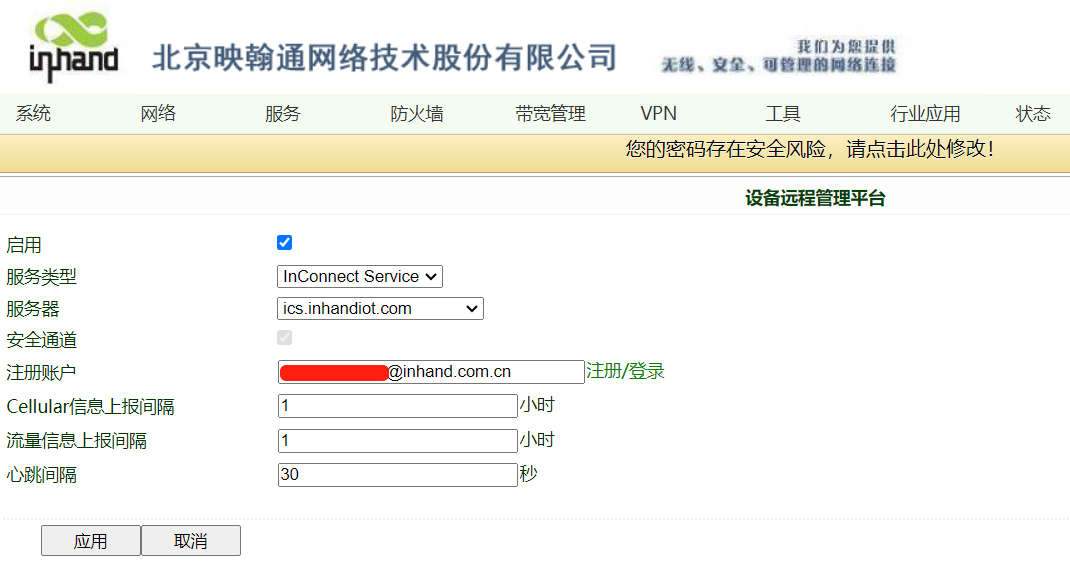Open the 服务 menu
Image resolution: width=1070 pixels, height=579 pixels.
(x=282, y=114)
